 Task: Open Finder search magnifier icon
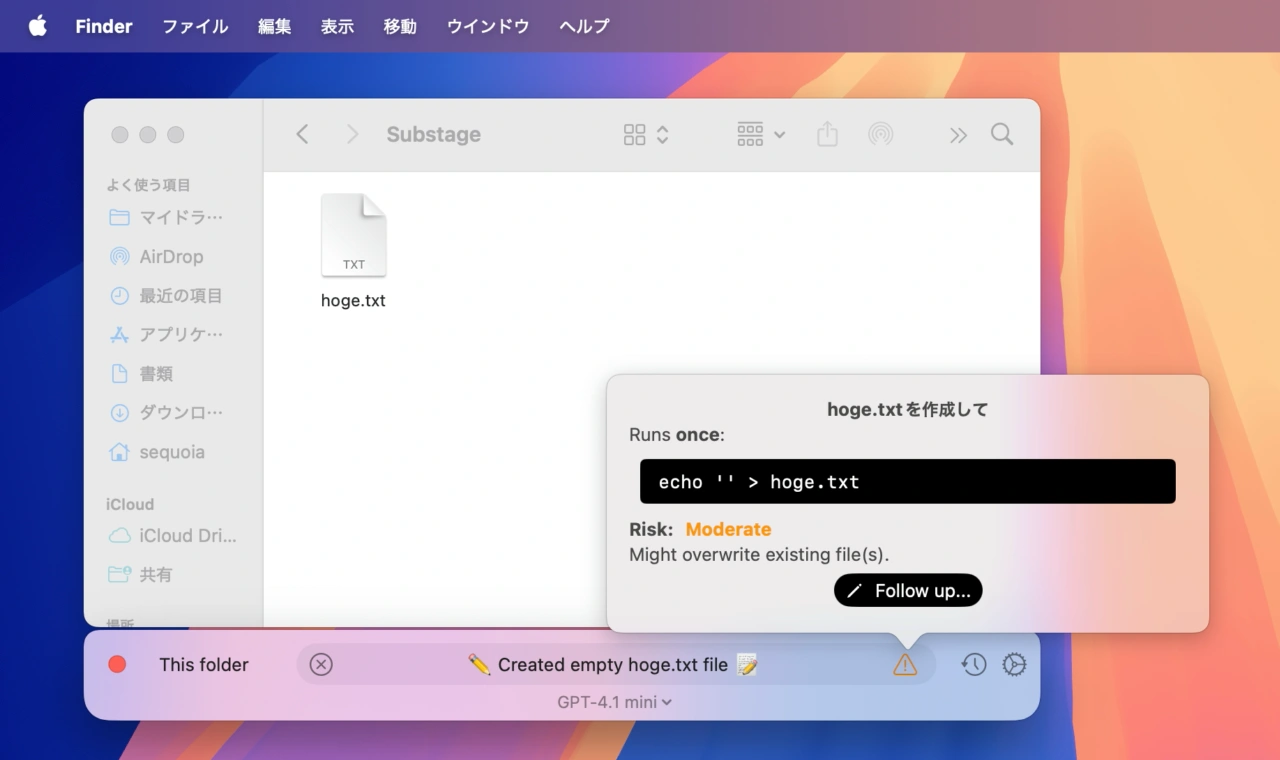(1002, 134)
